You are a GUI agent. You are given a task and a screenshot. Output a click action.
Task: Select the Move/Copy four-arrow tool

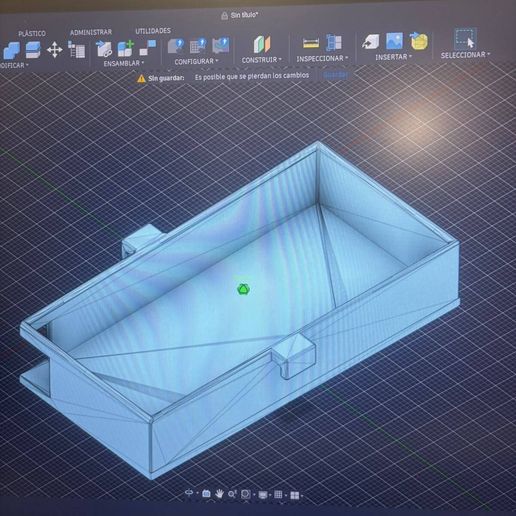coord(55,50)
